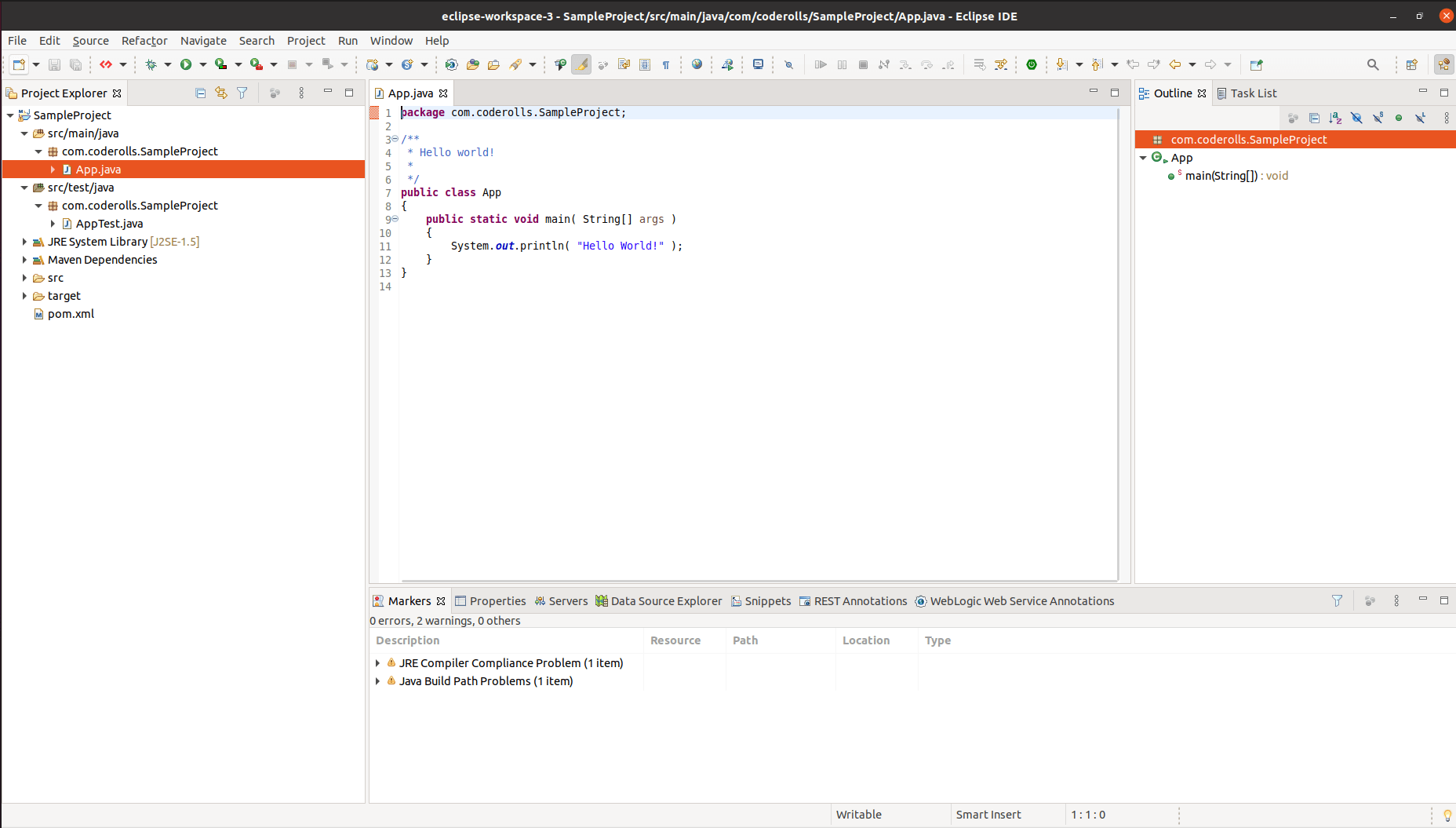Expand the JRE System Library node

[x=24, y=242]
